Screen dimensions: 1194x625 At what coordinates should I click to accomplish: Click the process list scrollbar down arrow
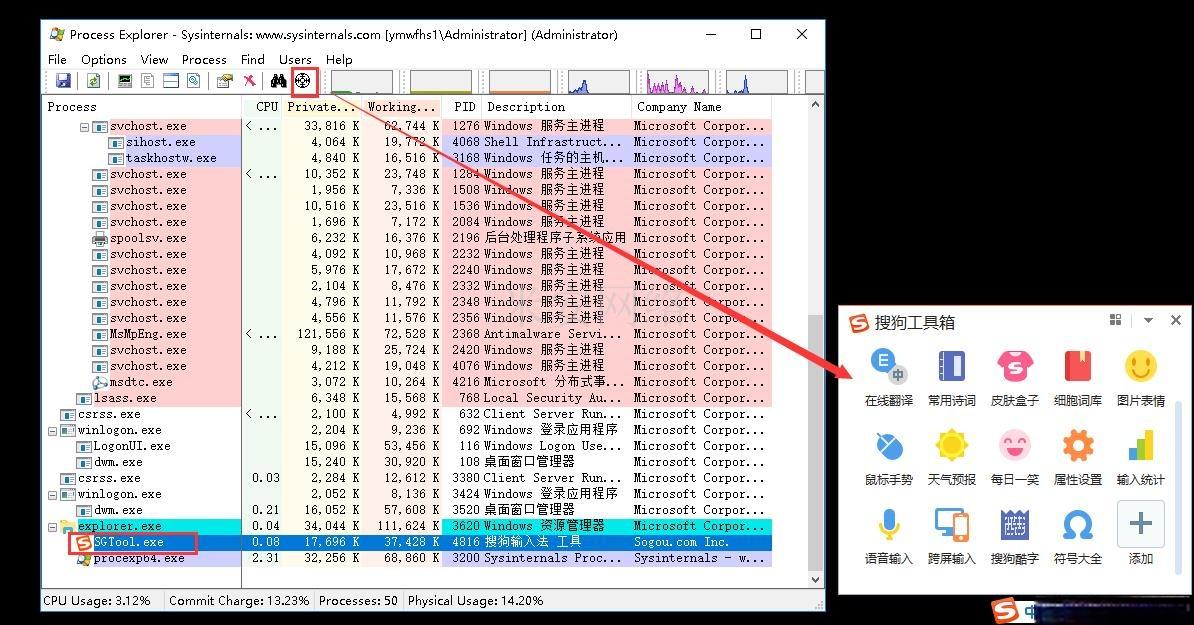point(816,579)
